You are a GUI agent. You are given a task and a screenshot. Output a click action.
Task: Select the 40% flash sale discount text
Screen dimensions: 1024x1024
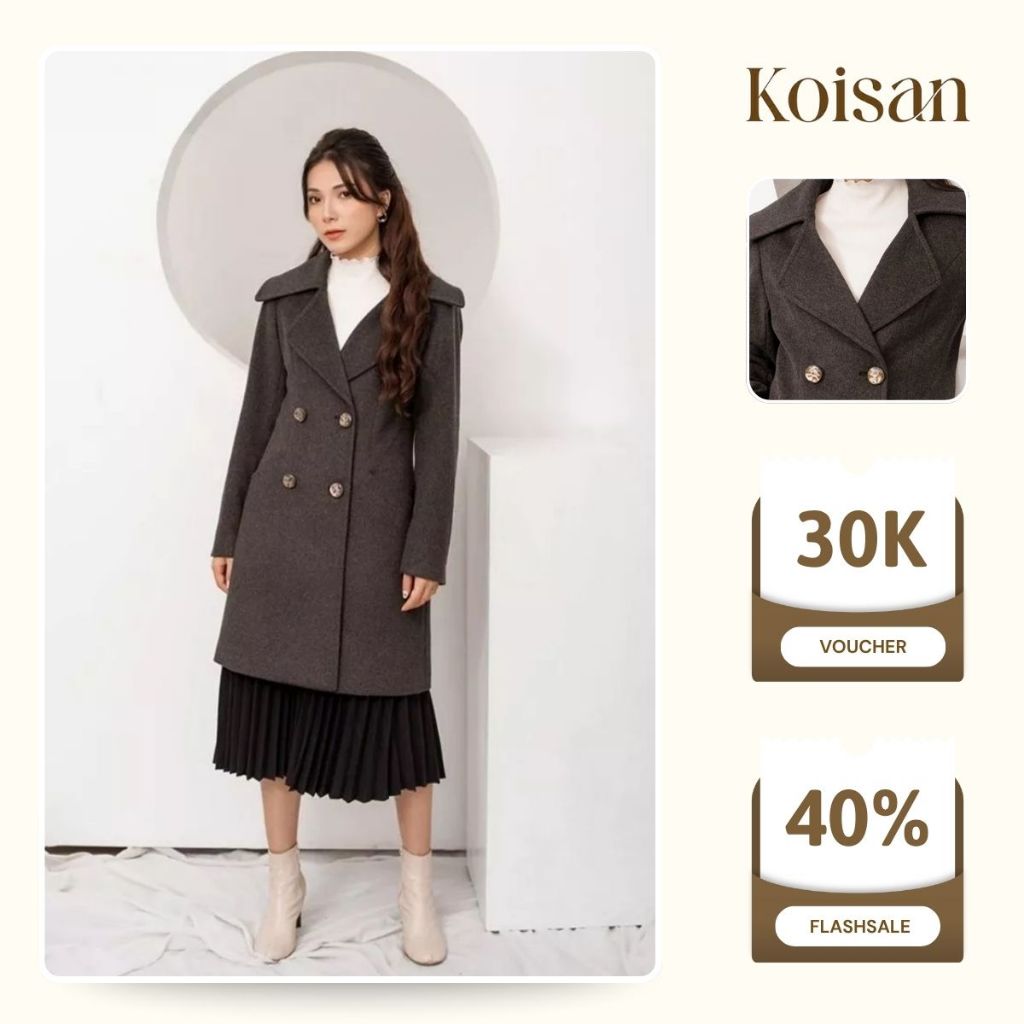(856, 818)
